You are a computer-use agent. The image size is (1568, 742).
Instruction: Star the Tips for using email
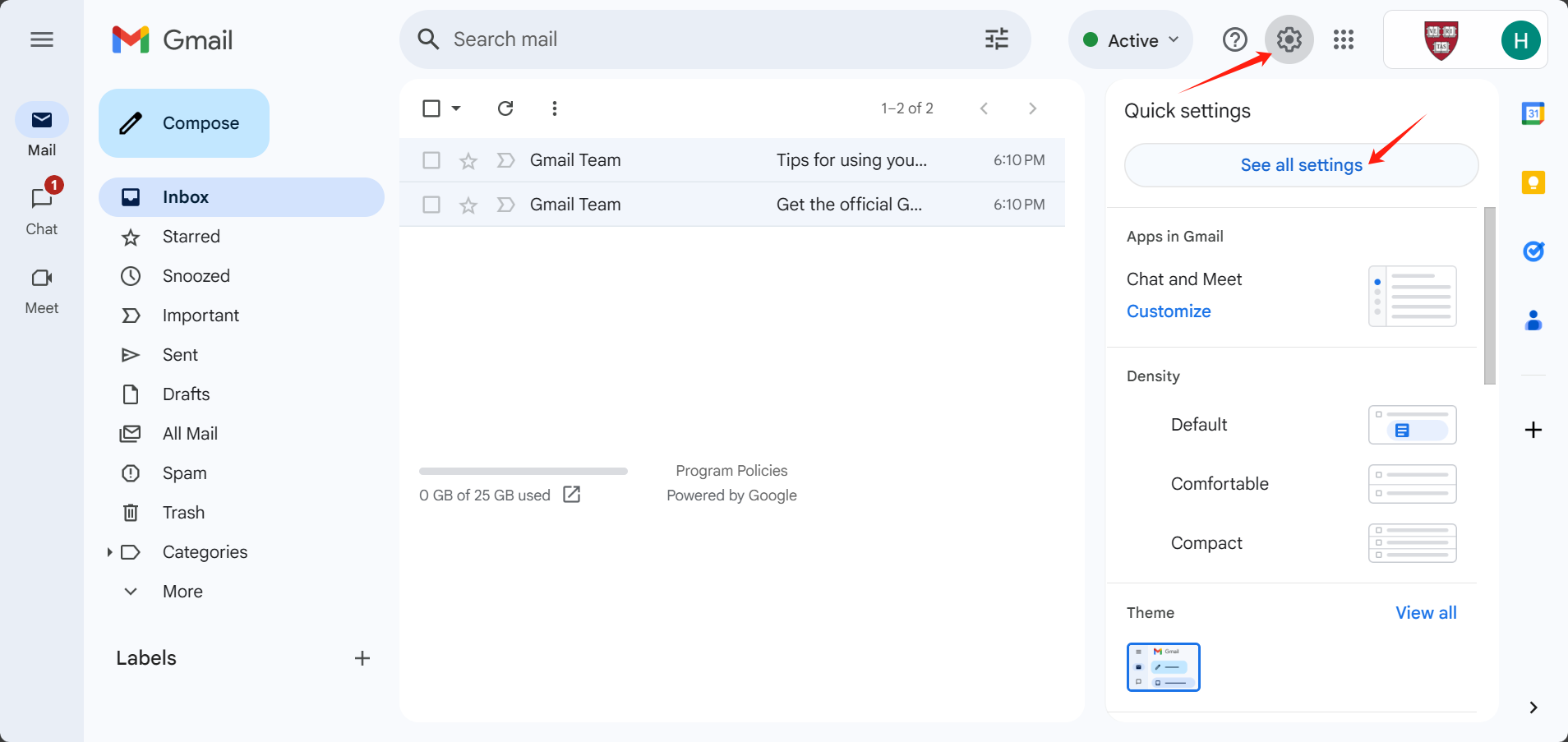tap(468, 161)
